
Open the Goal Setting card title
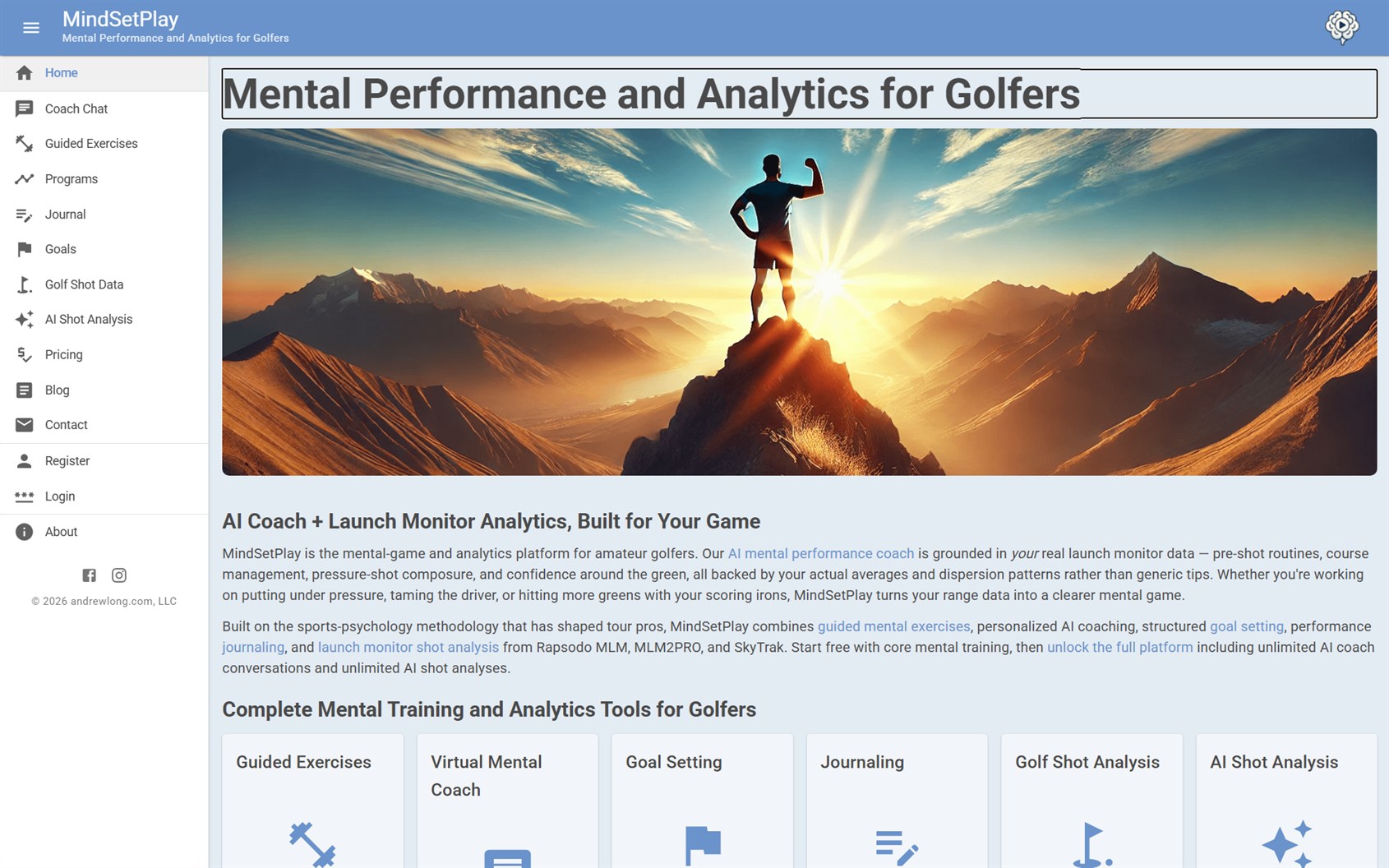point(673,762)
